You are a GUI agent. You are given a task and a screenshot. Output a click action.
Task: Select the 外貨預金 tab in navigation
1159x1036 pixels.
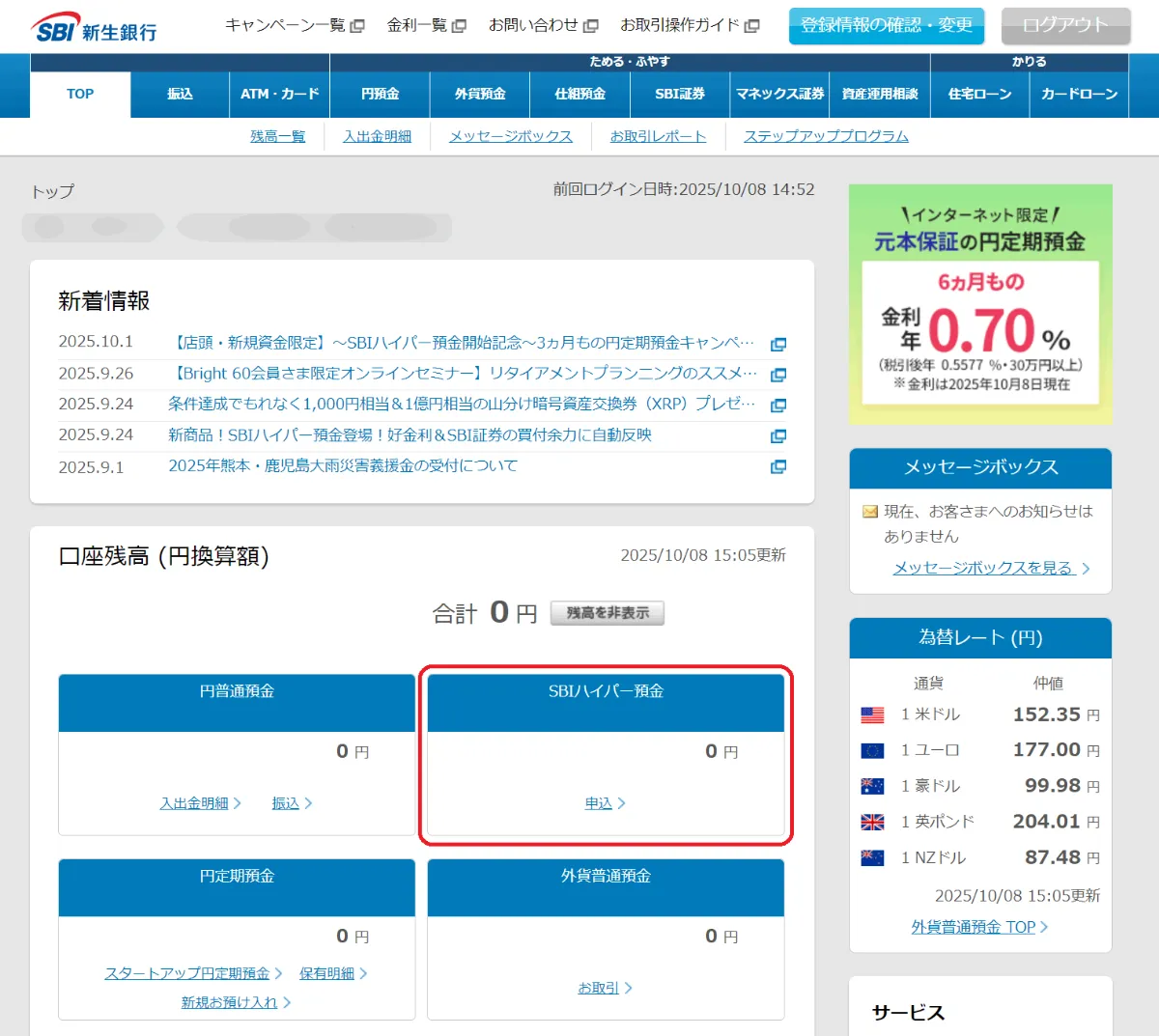[480, 95]
